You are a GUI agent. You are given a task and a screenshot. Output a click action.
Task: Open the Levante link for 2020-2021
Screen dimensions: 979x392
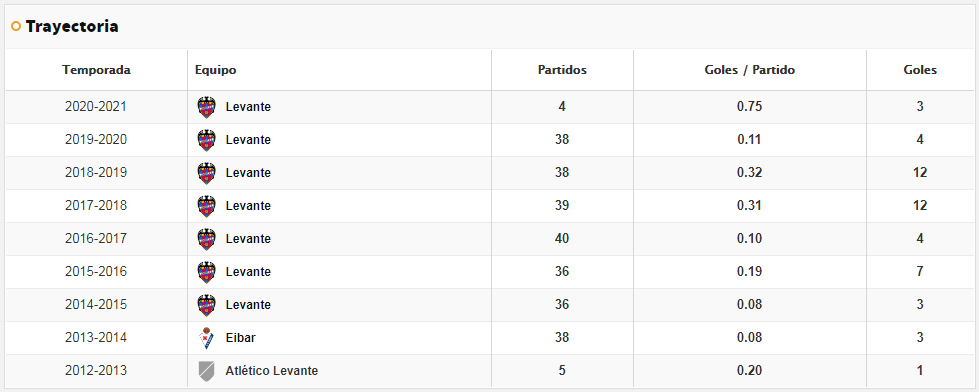tap(248, 107)
